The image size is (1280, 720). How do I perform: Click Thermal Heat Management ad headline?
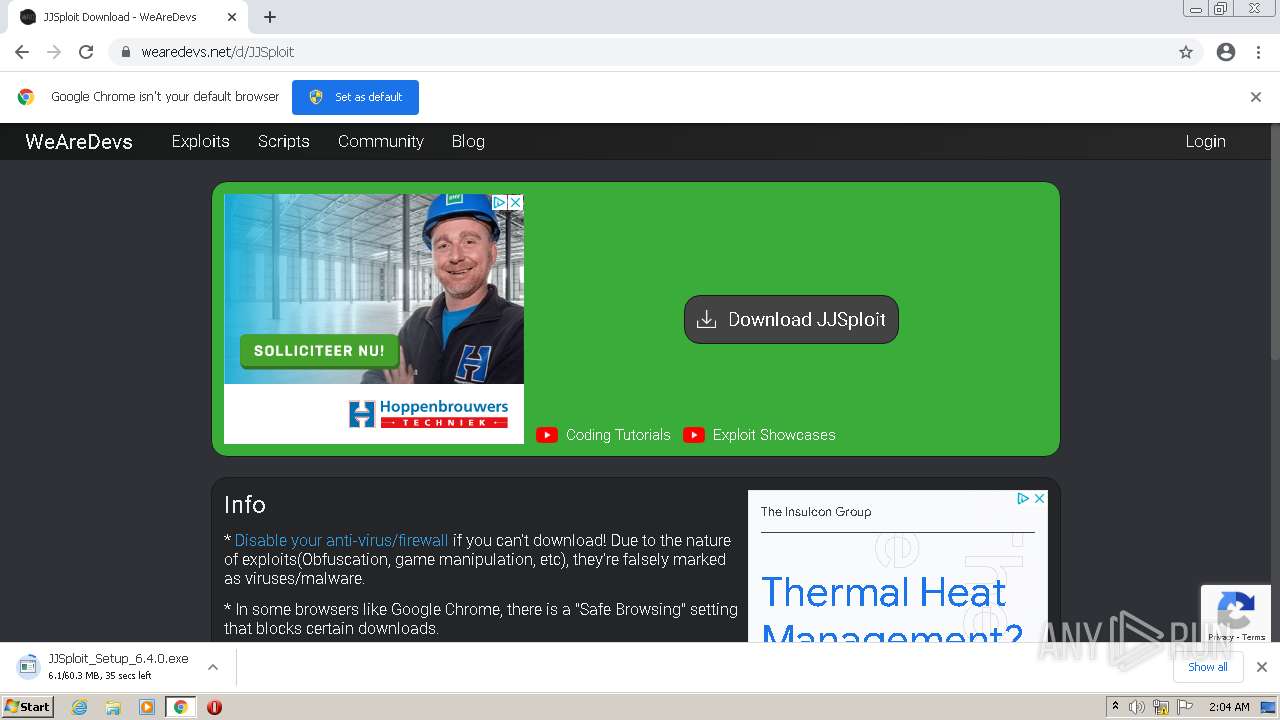892,610
